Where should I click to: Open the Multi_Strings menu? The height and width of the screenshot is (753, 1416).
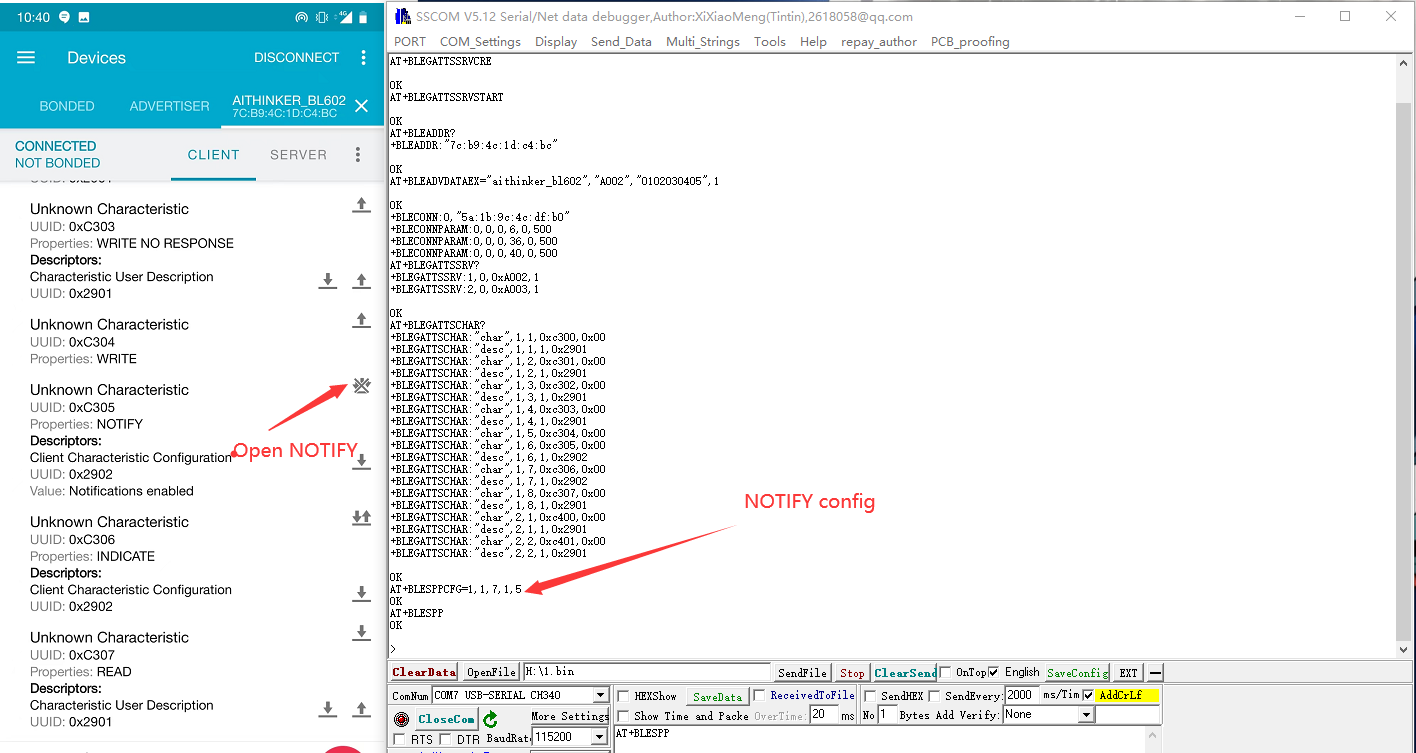[x=703, y=42]
